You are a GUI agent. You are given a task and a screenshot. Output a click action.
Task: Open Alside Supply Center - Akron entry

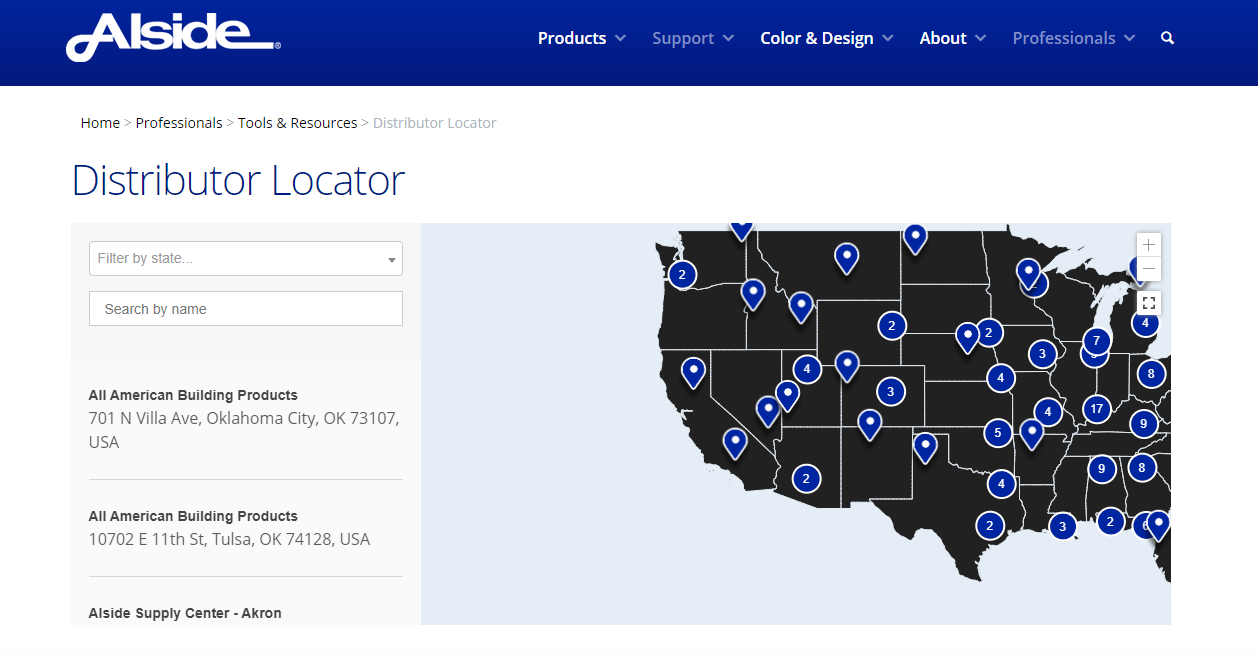tap(184, 613)
